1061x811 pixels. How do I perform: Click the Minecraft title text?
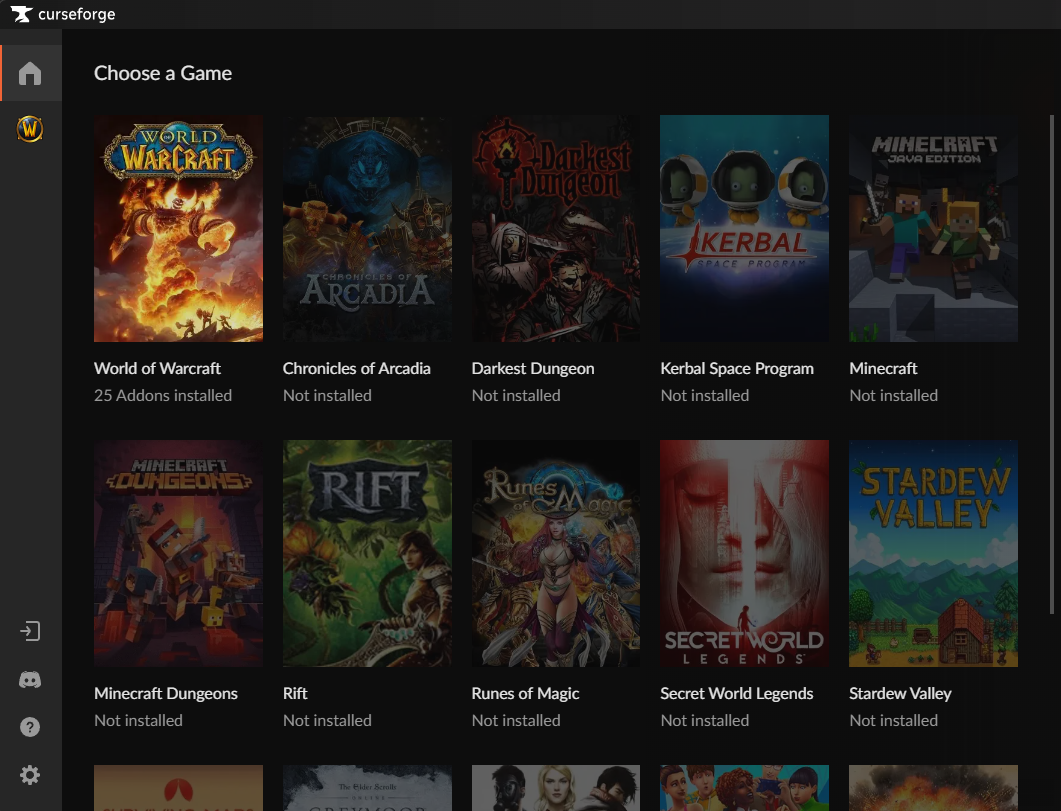point(883,369)
